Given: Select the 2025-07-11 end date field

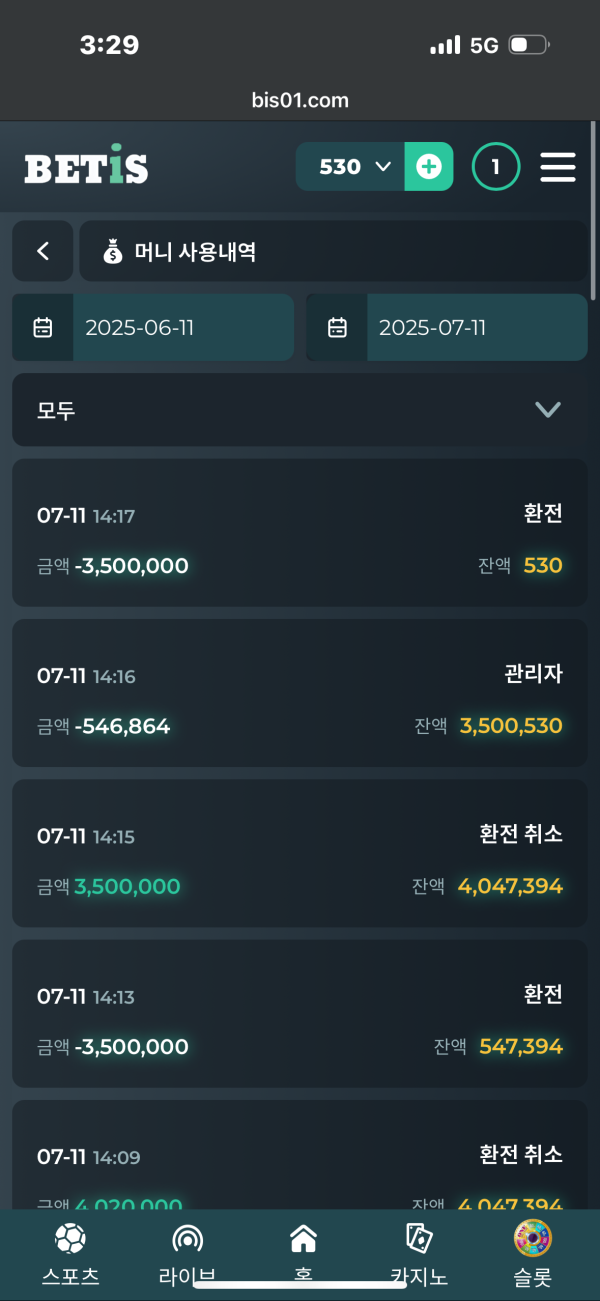Looking at the screenshot, I should click(x=476, y=327).
